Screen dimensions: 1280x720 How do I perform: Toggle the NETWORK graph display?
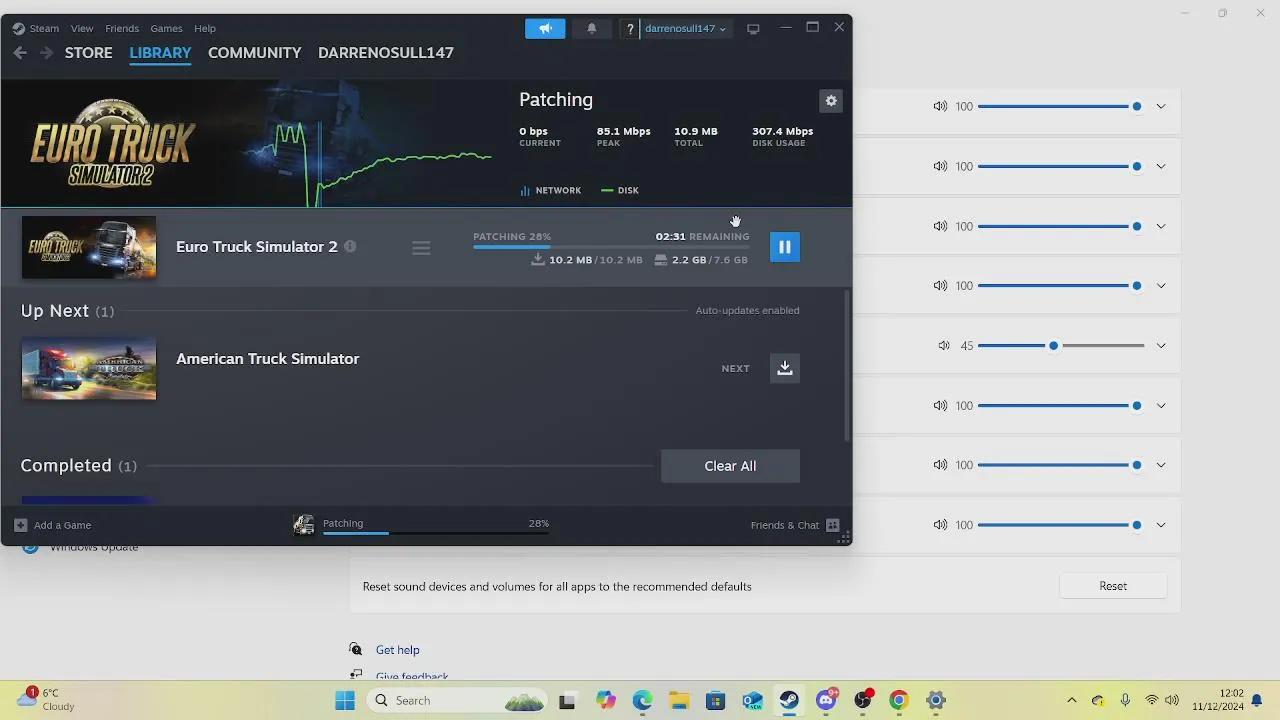[551, 190]
